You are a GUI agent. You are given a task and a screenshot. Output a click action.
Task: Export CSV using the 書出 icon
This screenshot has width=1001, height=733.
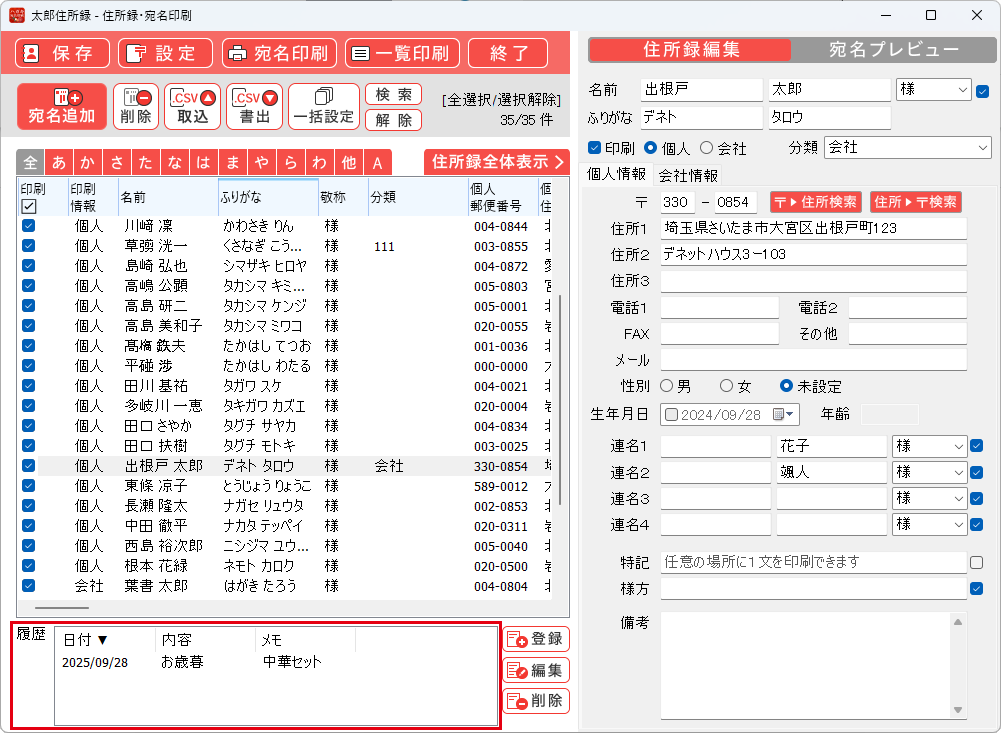pos(255,105)
